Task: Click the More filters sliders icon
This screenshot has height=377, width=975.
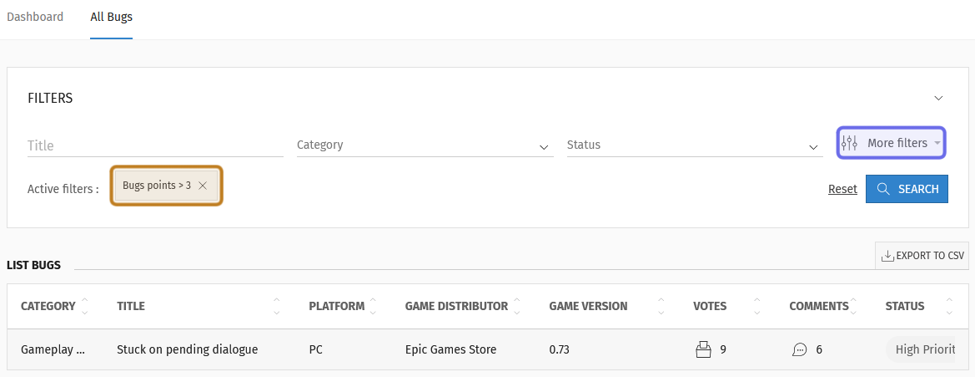Action: click(849, 143)
